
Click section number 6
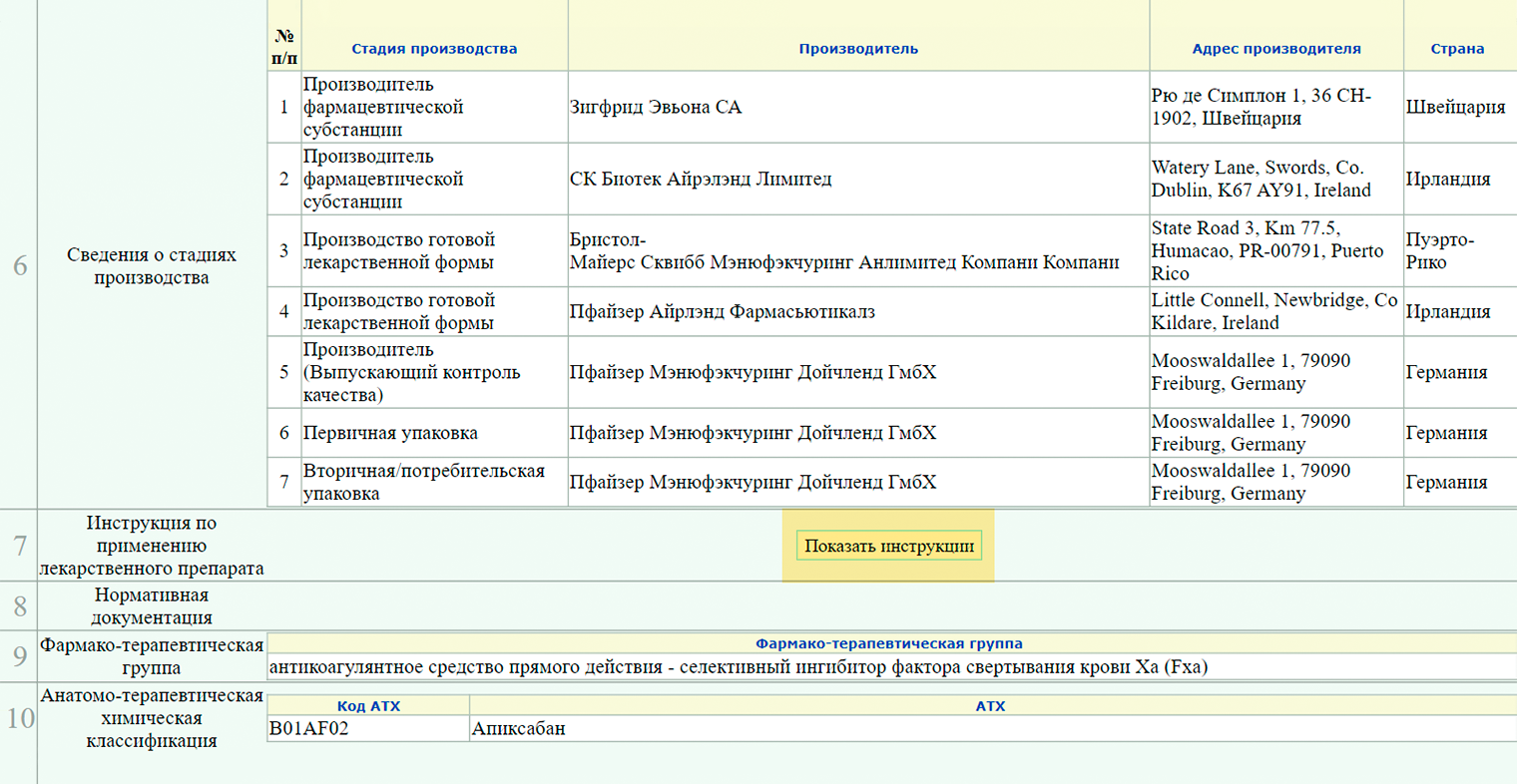(19, 266)
